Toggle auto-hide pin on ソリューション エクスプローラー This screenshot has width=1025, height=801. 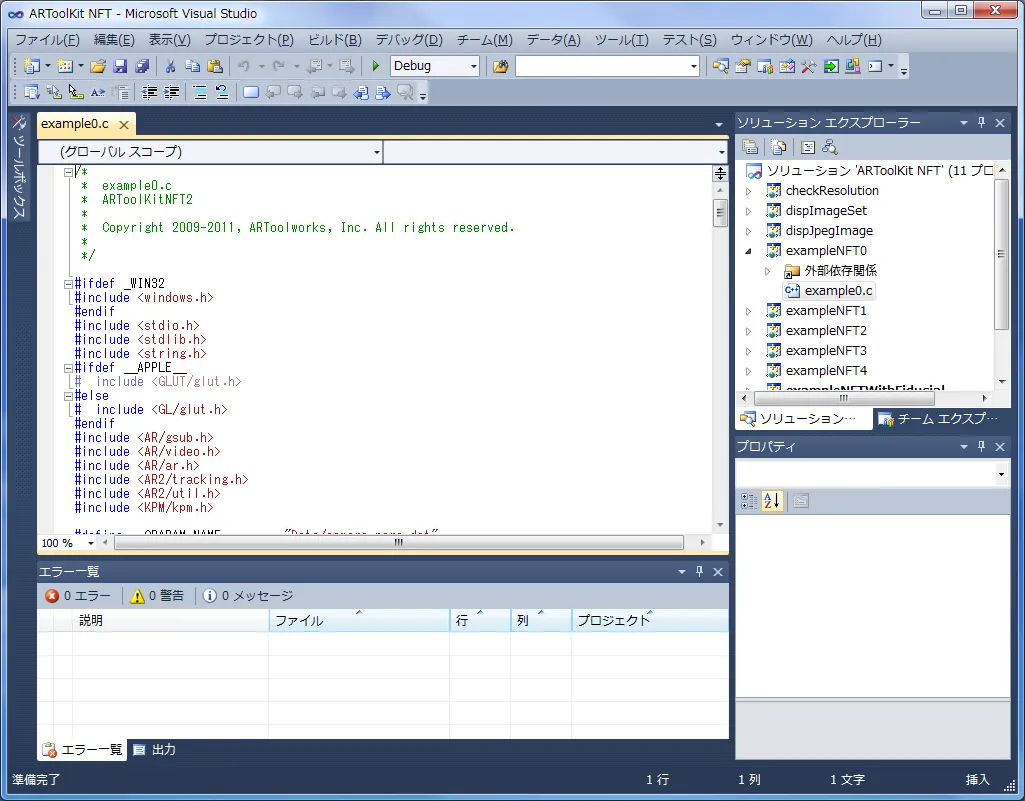click(x=982, y=122)
